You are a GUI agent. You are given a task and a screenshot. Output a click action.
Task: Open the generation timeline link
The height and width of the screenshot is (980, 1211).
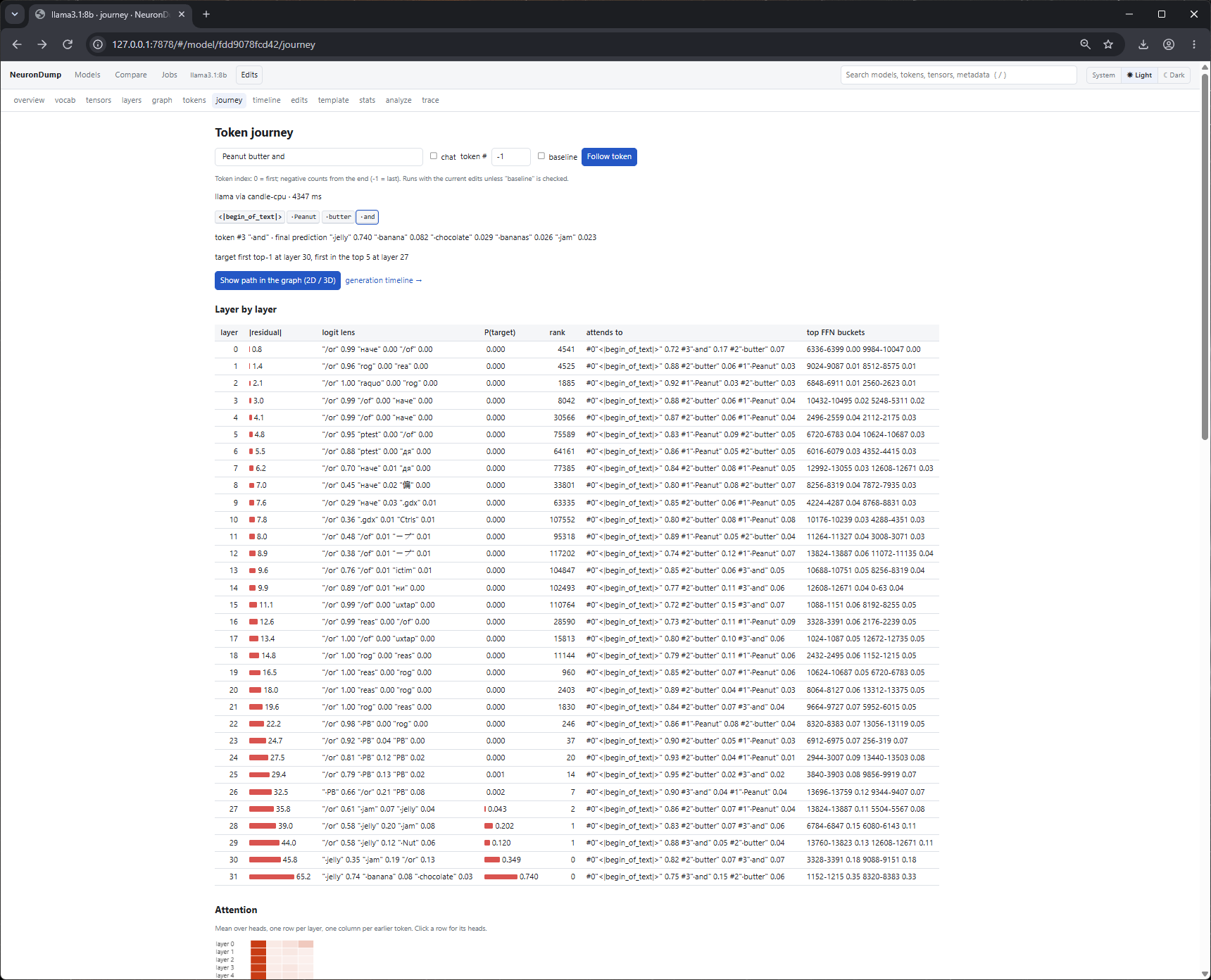tap(383, 280)
